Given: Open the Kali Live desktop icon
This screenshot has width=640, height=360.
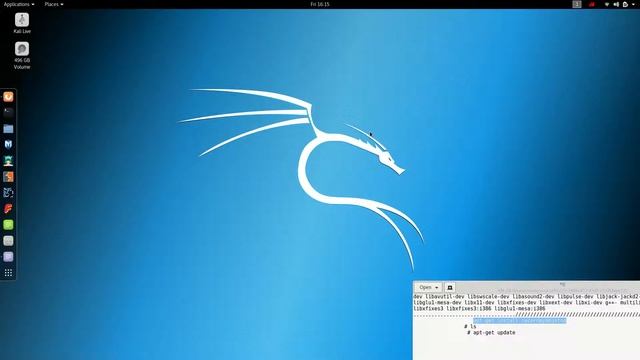Looking at the screenshot, I should 22,23.
